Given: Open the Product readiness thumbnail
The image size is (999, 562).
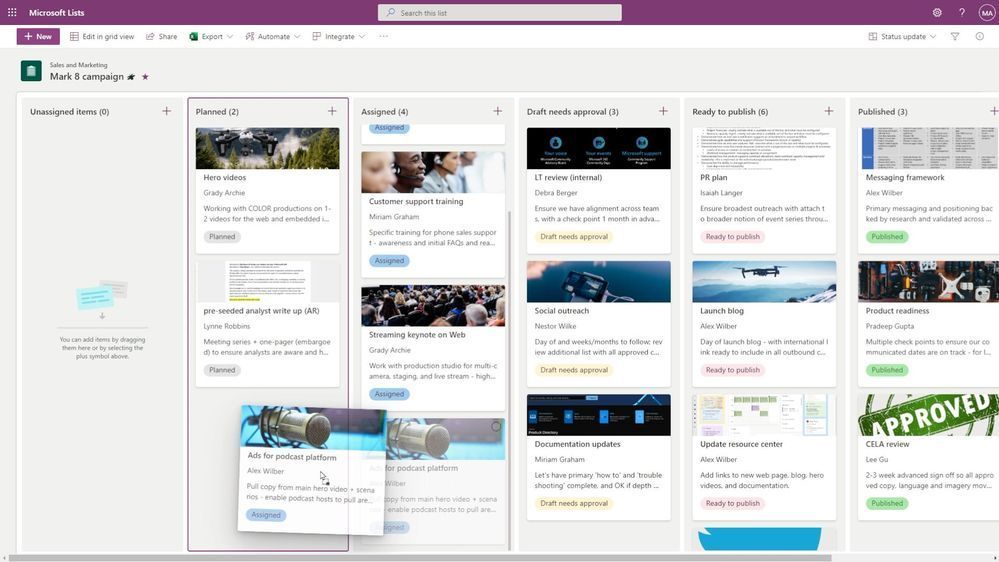Looking at the screenshot, I should click(x=928, y=282).
